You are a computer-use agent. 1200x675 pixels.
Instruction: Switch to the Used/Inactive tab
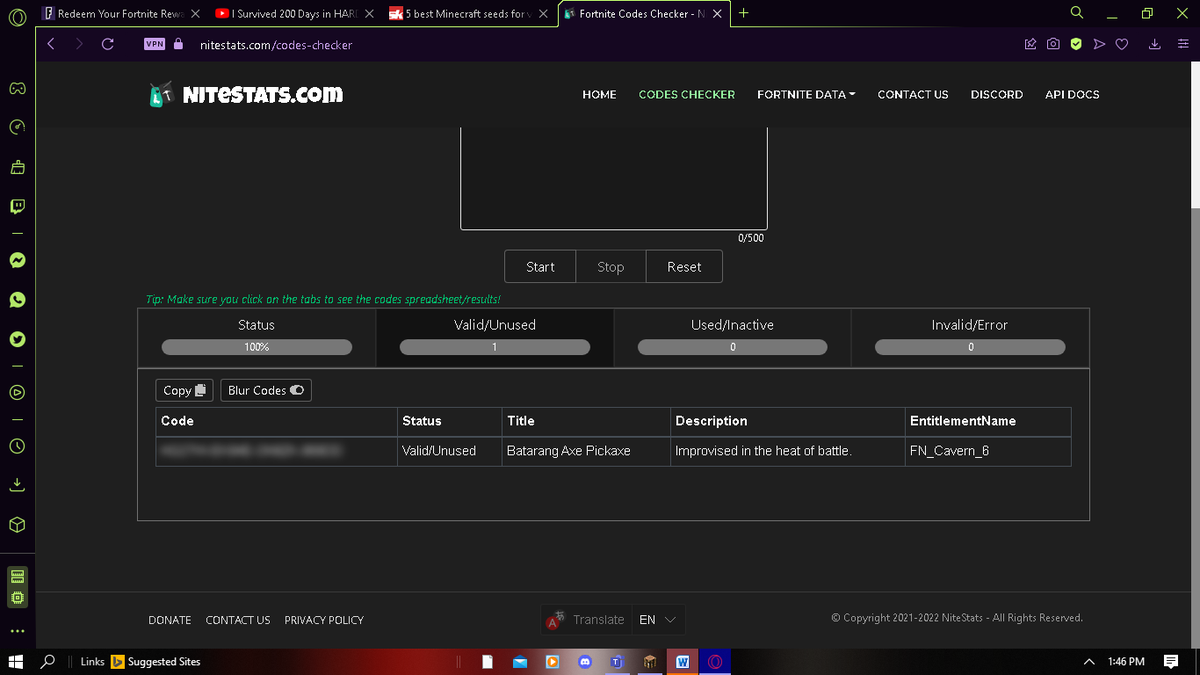(x=732, y=337)
